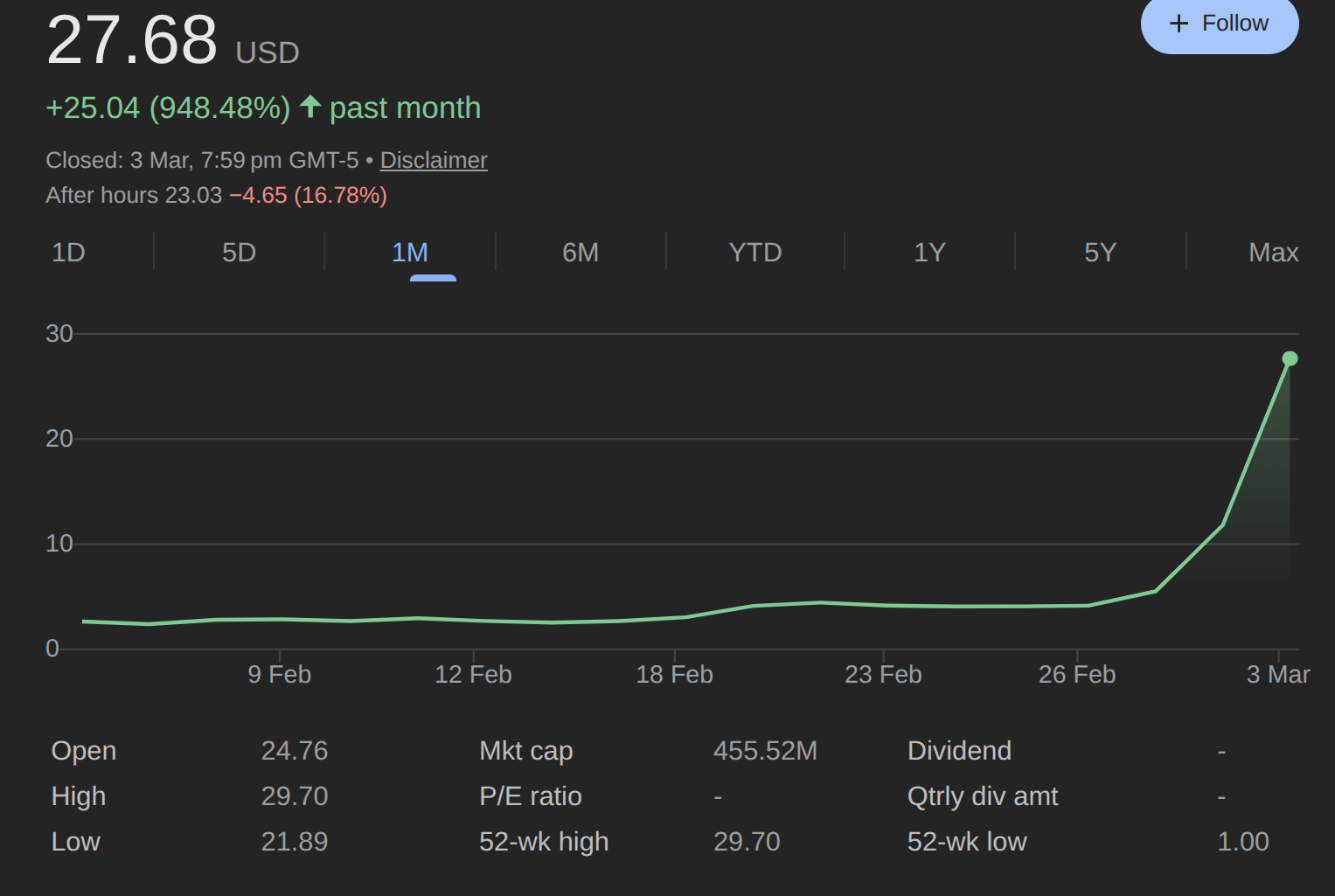Open the Disclaimer link

434,160
